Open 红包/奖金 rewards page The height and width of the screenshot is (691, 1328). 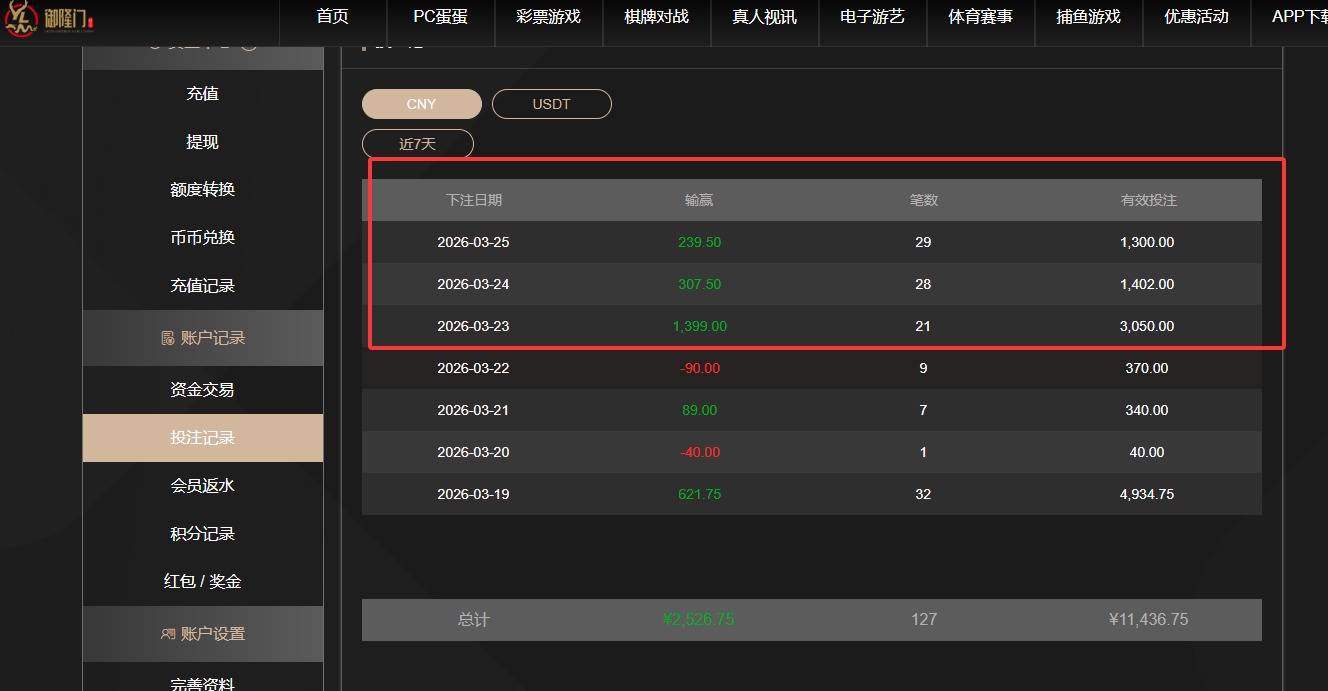point(202,581)
